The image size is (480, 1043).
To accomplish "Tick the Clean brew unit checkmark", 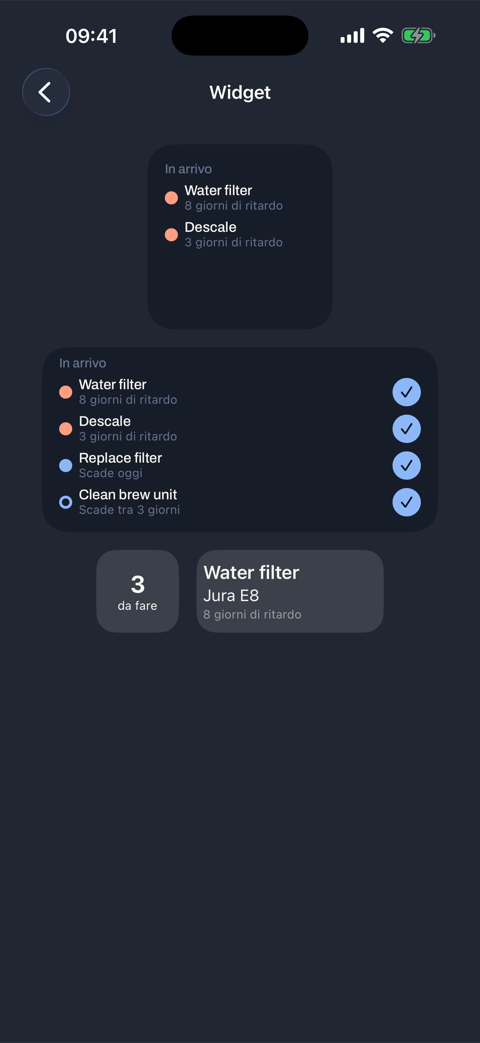I will 406,502.
